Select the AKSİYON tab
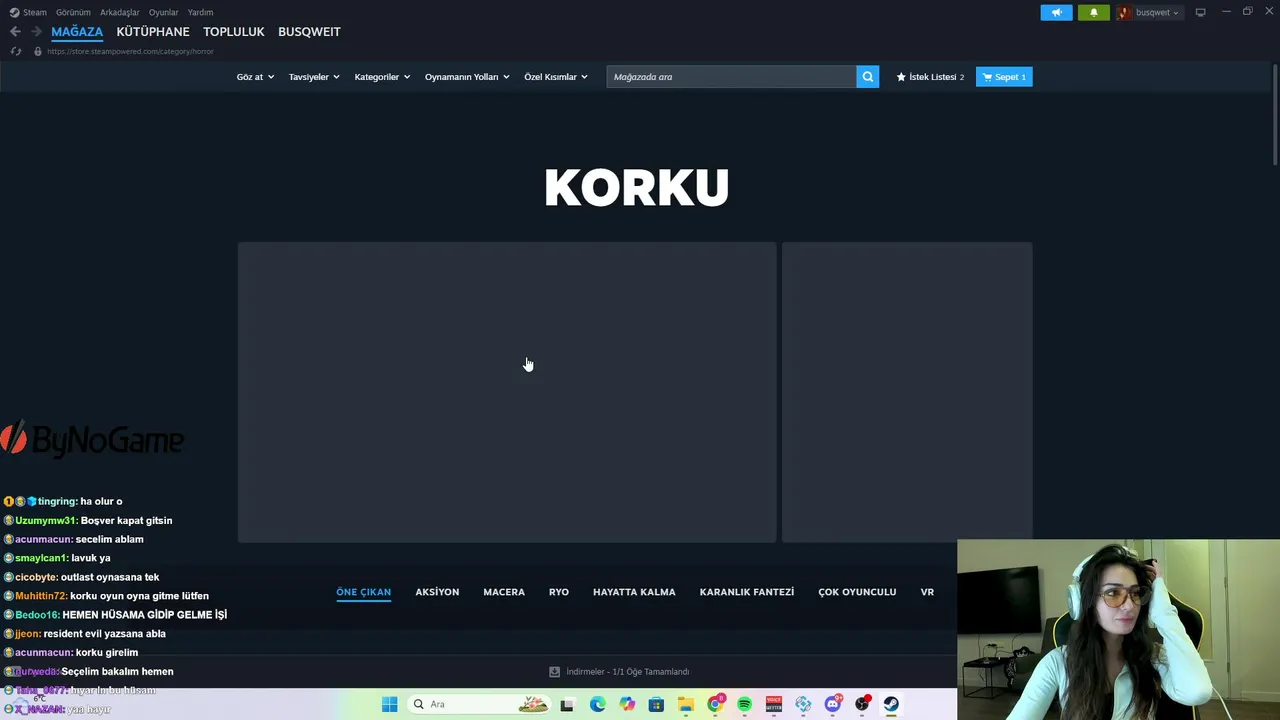Image resolution: width=1280 pixels, height=720 pixels. click(x=437, y=592)
